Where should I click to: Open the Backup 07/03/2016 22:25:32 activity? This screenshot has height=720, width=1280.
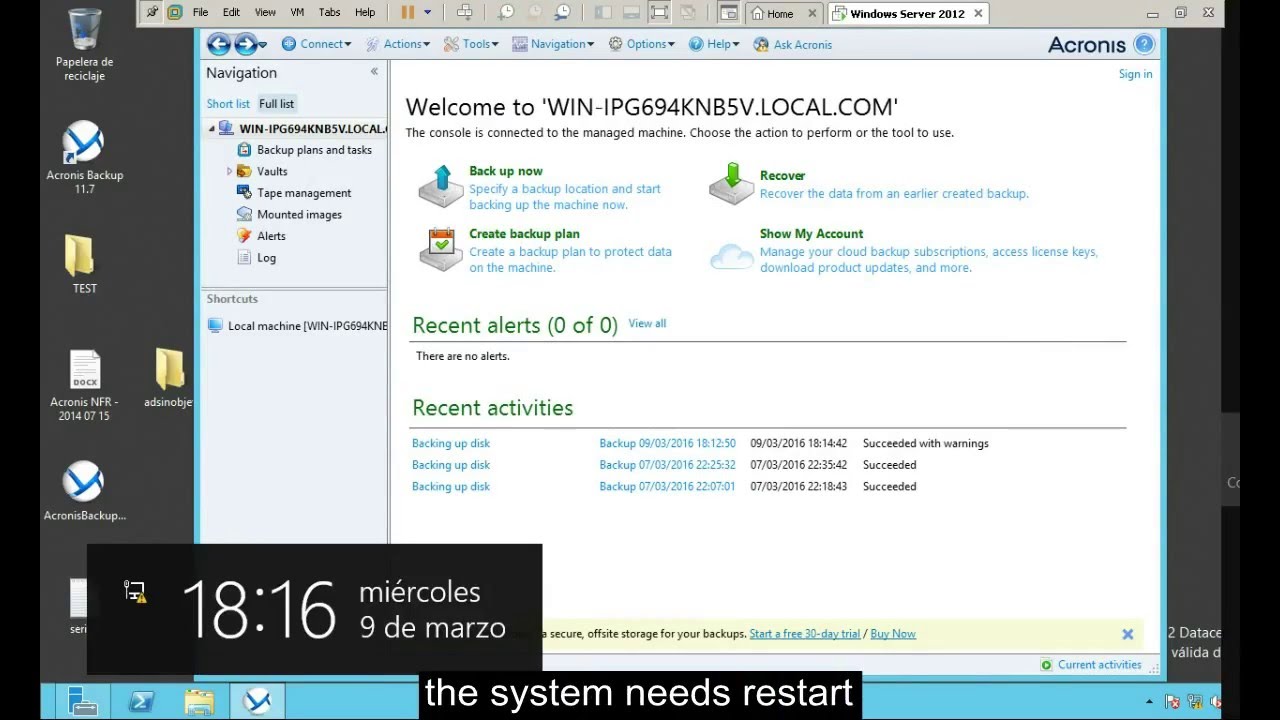coord(667,465)
